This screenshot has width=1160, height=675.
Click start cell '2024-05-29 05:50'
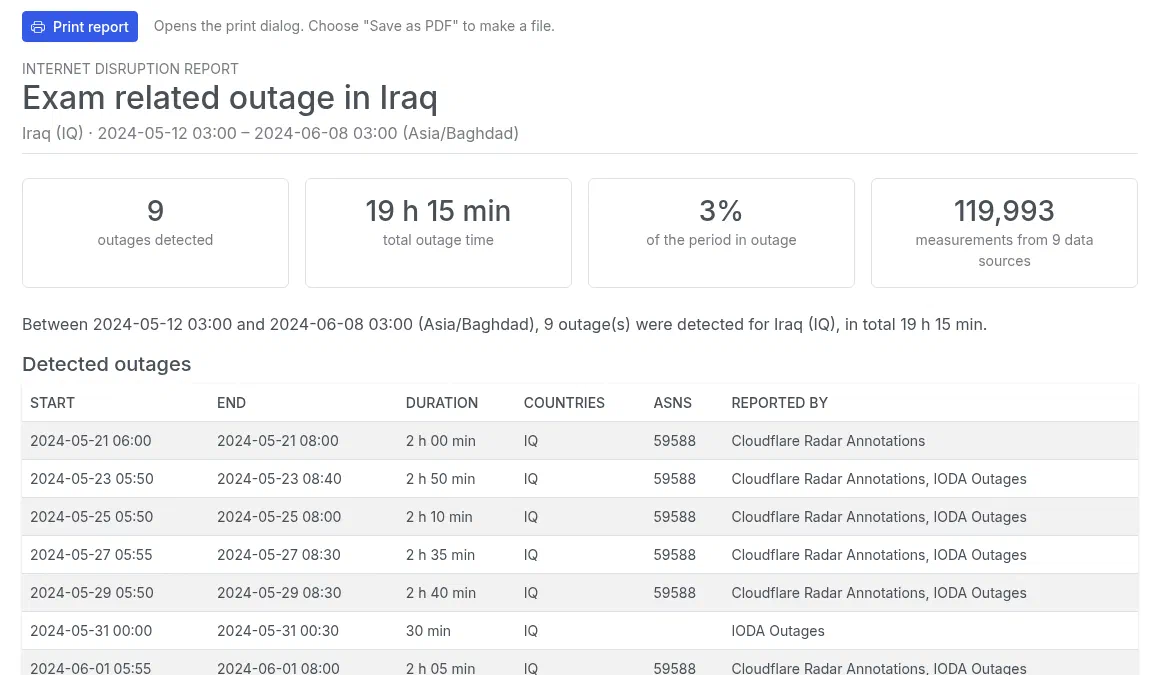click(92, 593)
